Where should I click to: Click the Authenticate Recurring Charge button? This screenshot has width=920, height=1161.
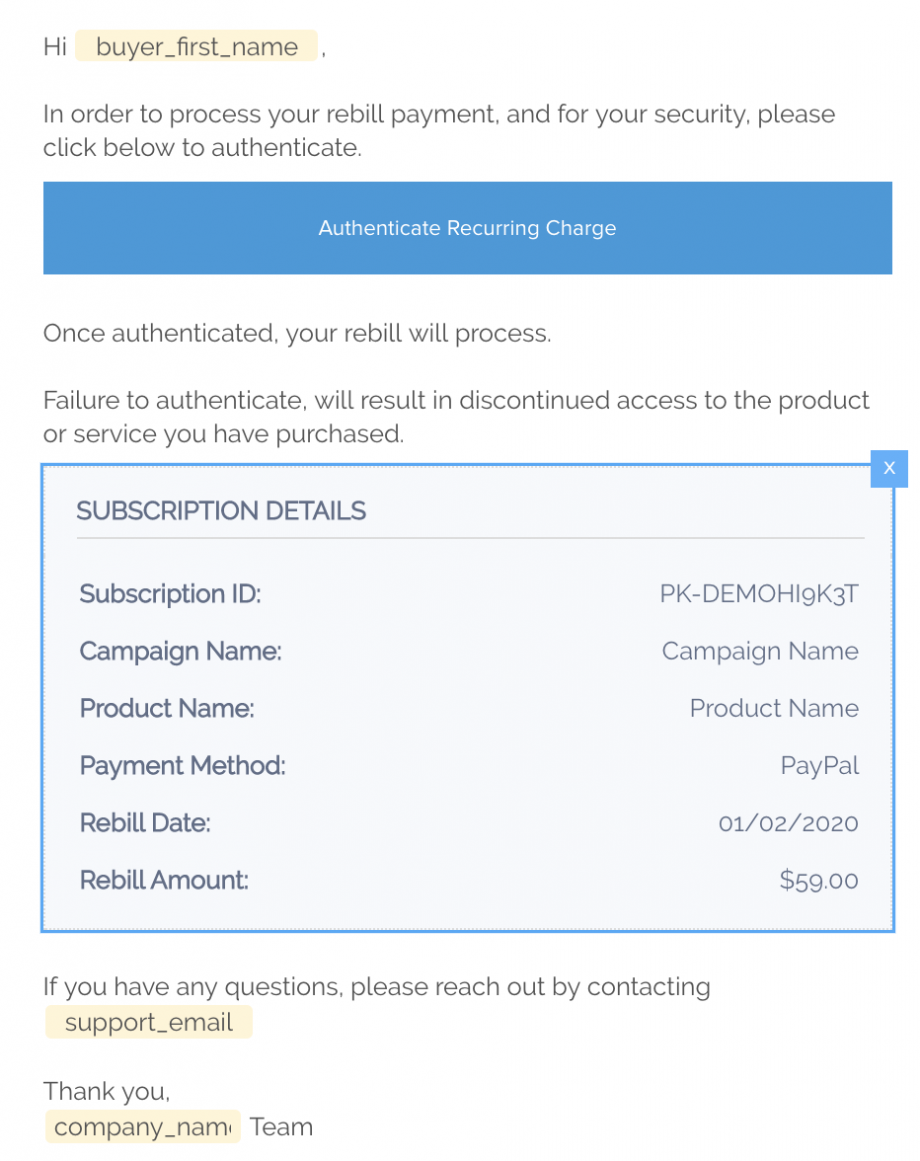tap(467, 228)
